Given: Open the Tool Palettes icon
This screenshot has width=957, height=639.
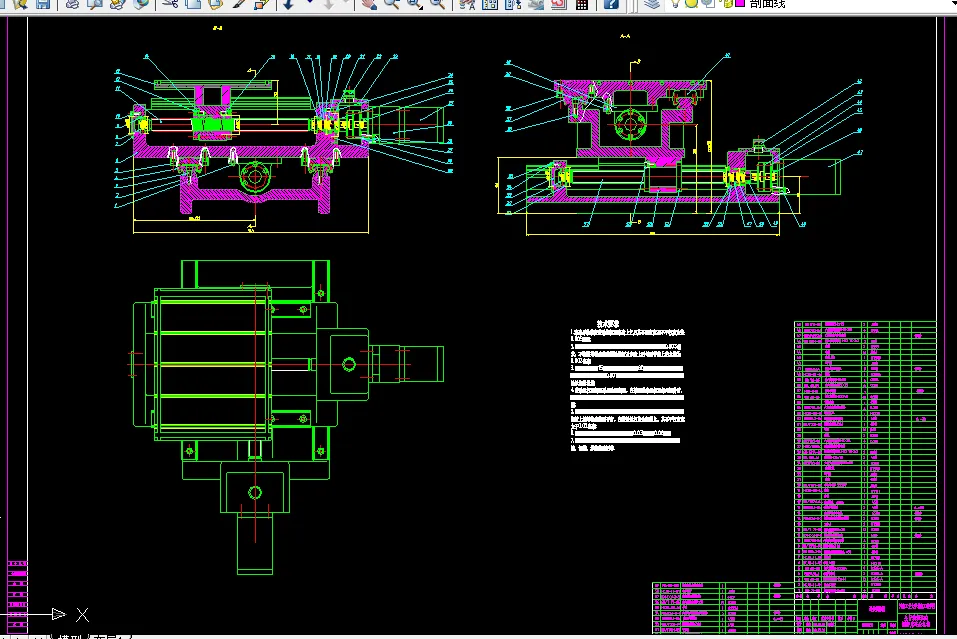Looking at the screenshot, I should (x=513, y=4).
